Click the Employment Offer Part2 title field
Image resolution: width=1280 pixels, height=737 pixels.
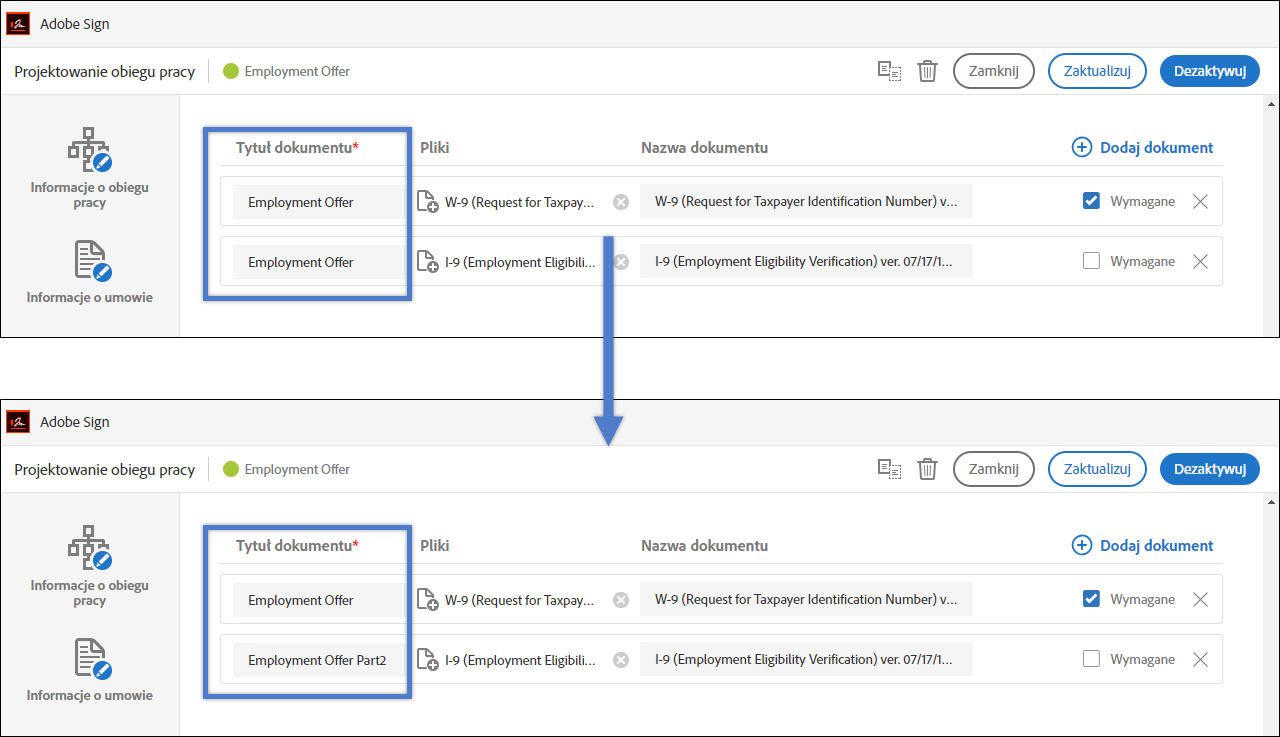tap(317, 660)
